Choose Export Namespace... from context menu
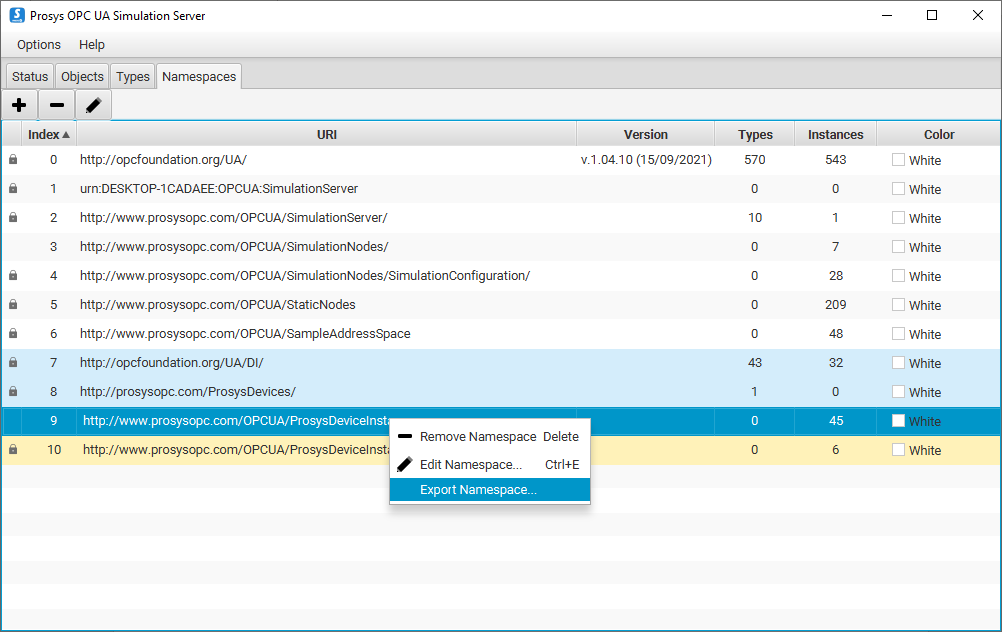1002x632 pixels. coord(478,490)
